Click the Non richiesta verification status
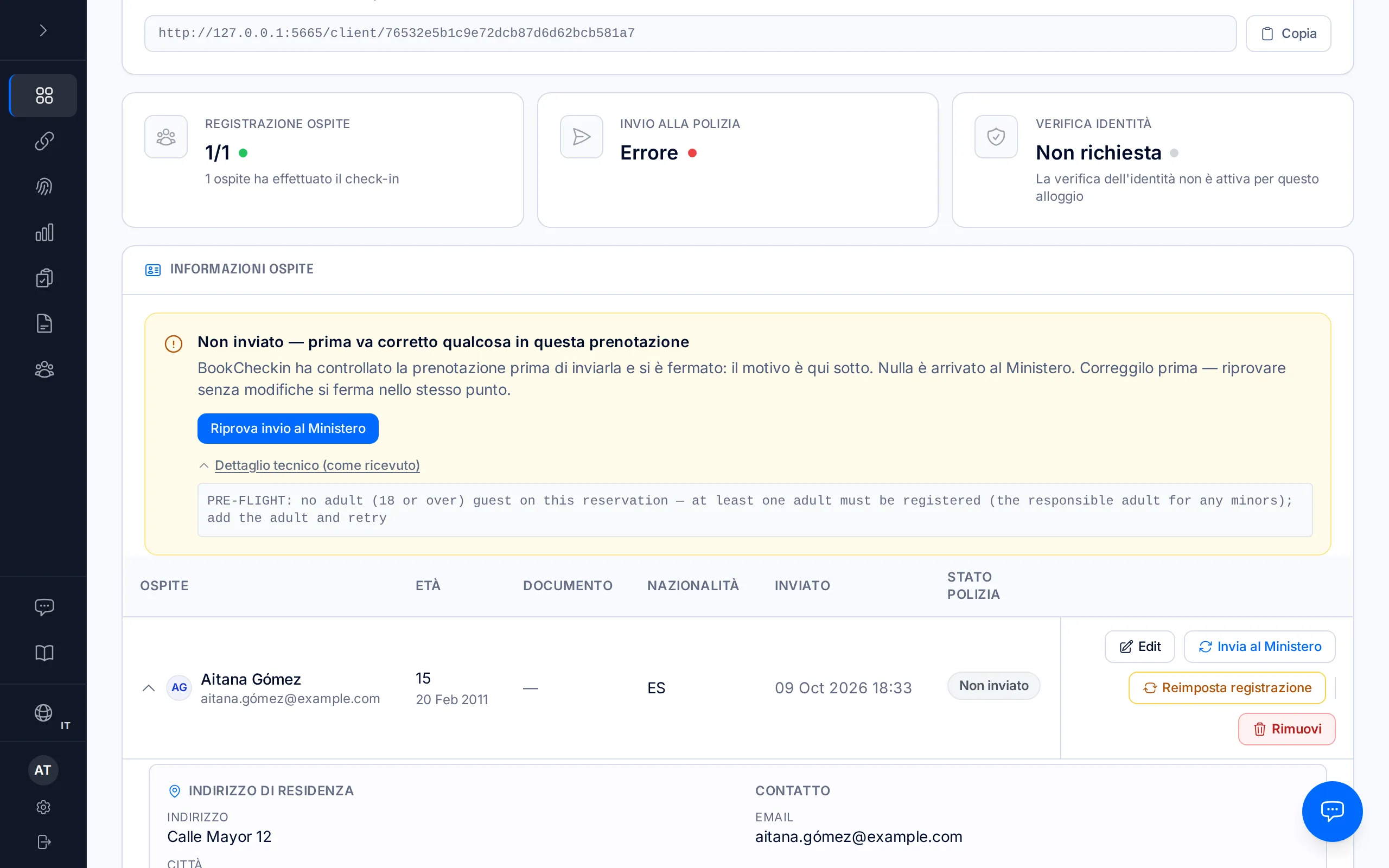Image resolution: width=1389 pixels, height=868 pixels. pos(1099,152)
